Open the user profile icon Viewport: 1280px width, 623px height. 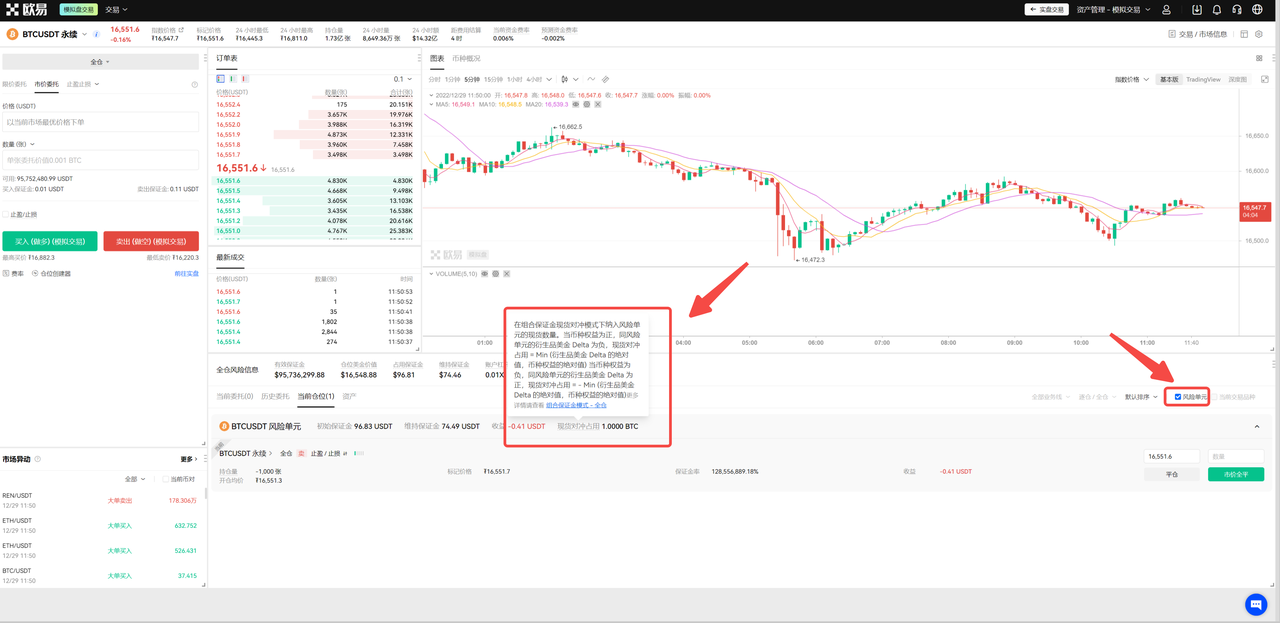[1166, 10]
